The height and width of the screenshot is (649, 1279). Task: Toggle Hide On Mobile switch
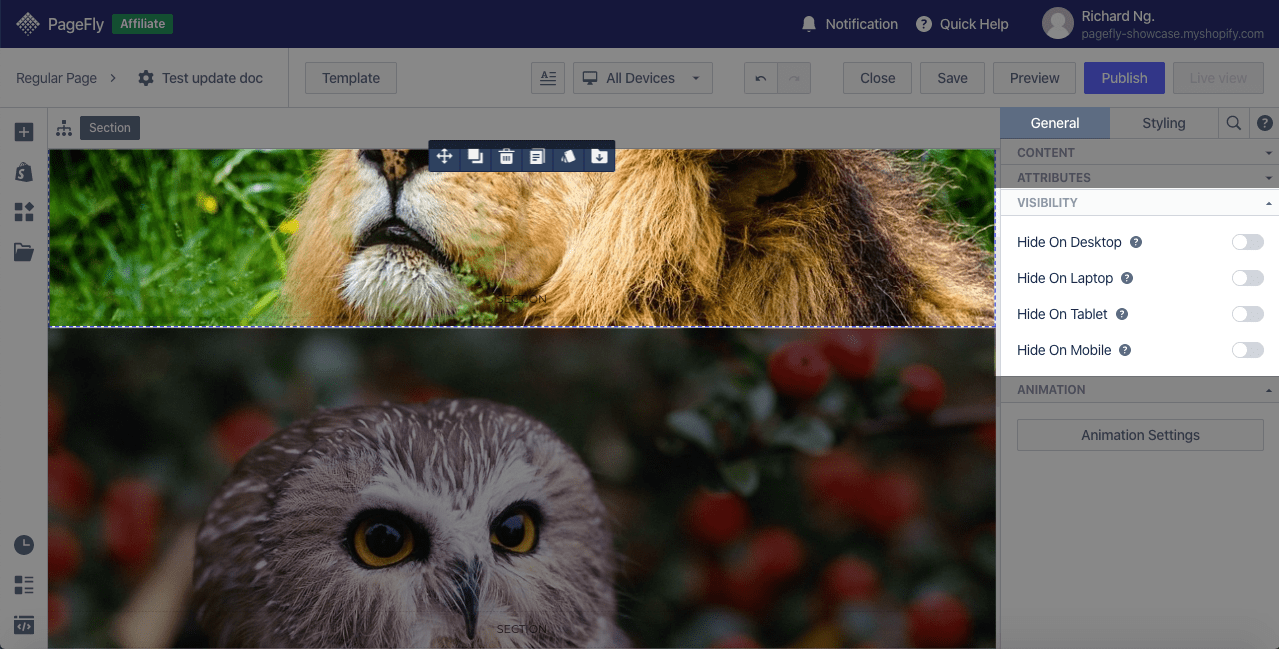(1247, 350)
